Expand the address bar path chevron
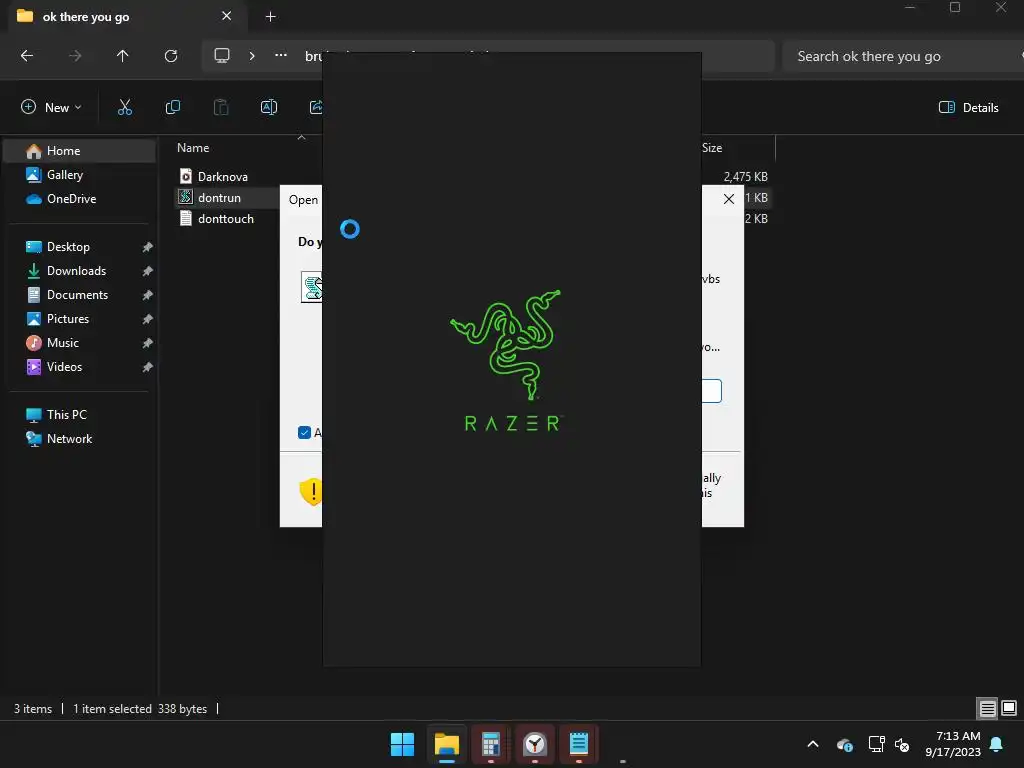 pos(252,56)
